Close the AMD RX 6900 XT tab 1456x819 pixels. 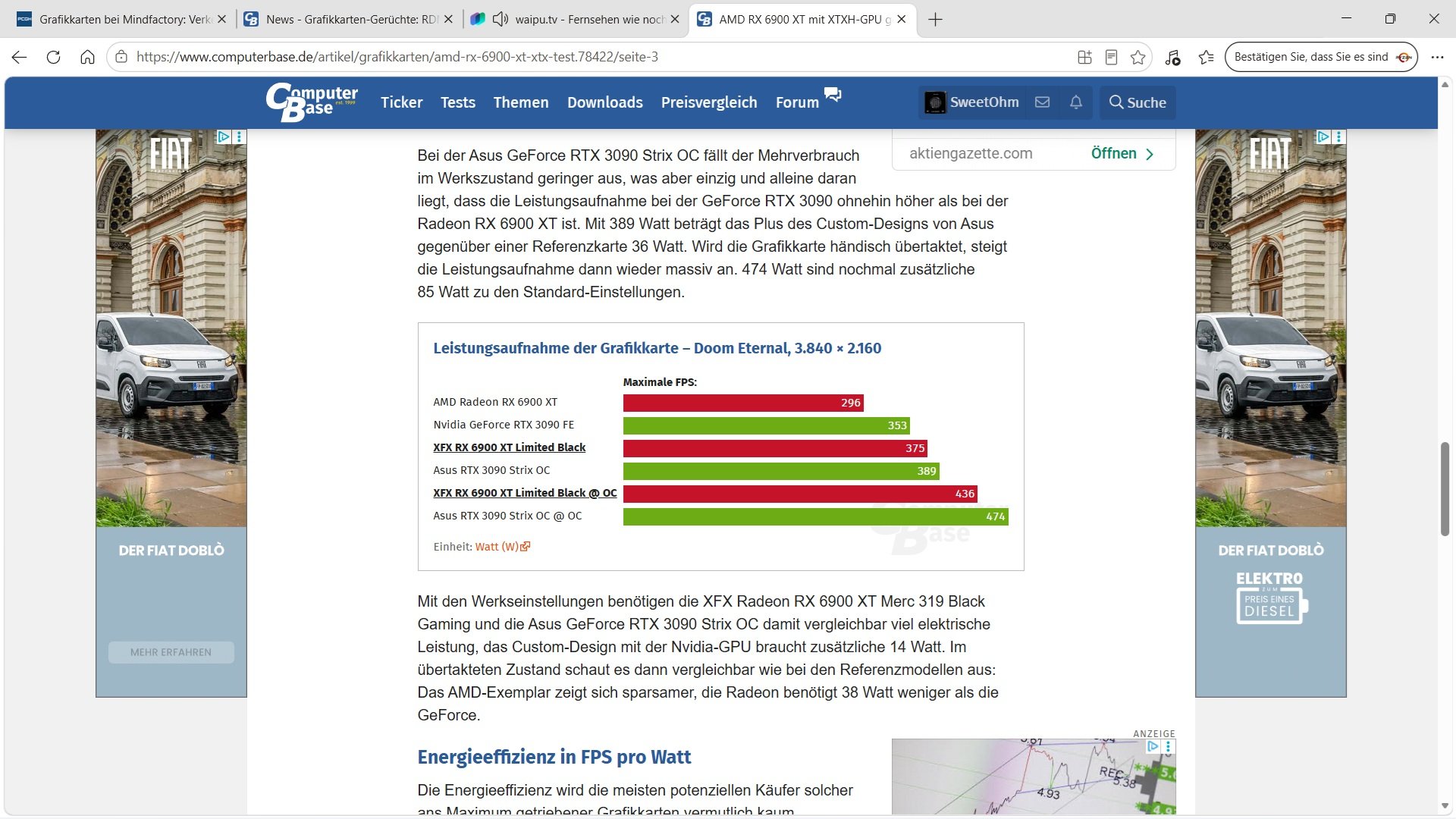click(x=902, y=20)
